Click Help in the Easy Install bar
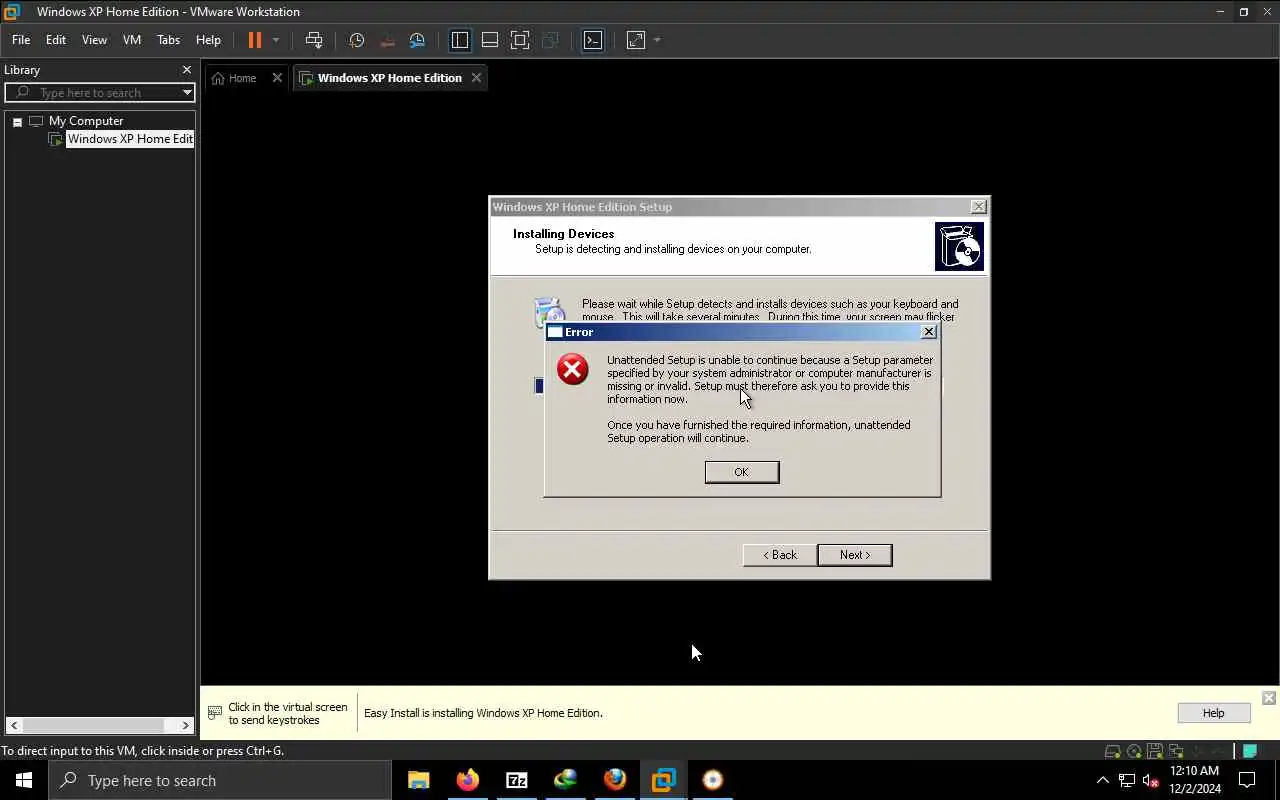This screenshot has width=1280, height=800. 1213,713
